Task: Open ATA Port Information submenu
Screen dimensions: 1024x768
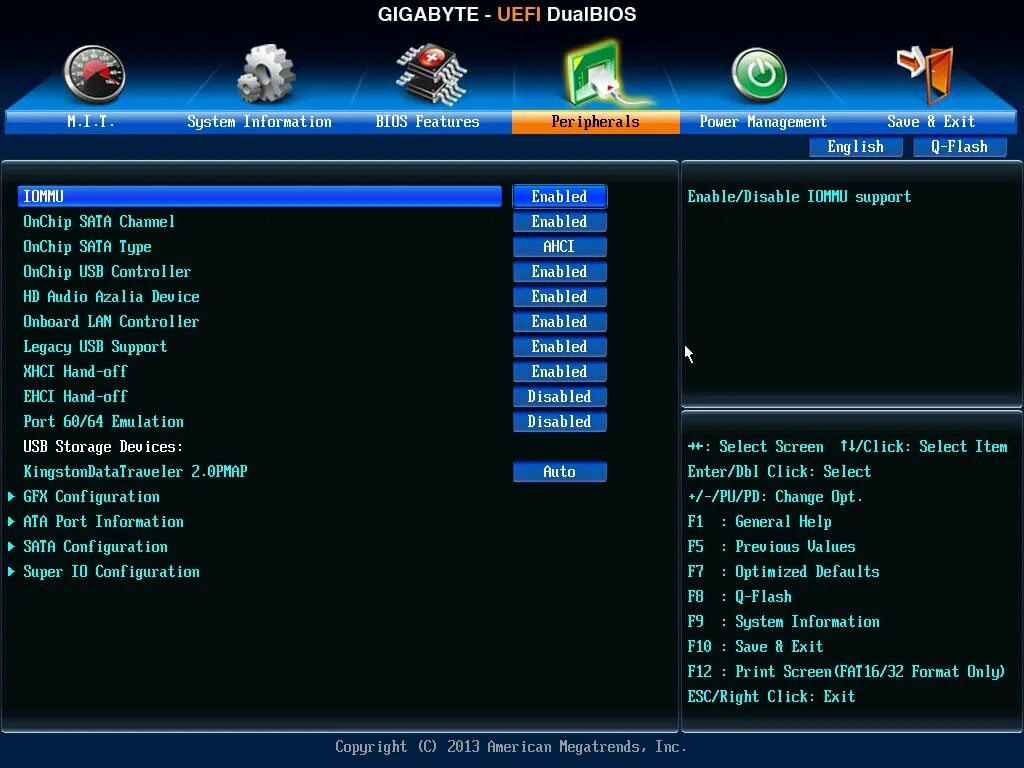Action: [x=103, y=522]
